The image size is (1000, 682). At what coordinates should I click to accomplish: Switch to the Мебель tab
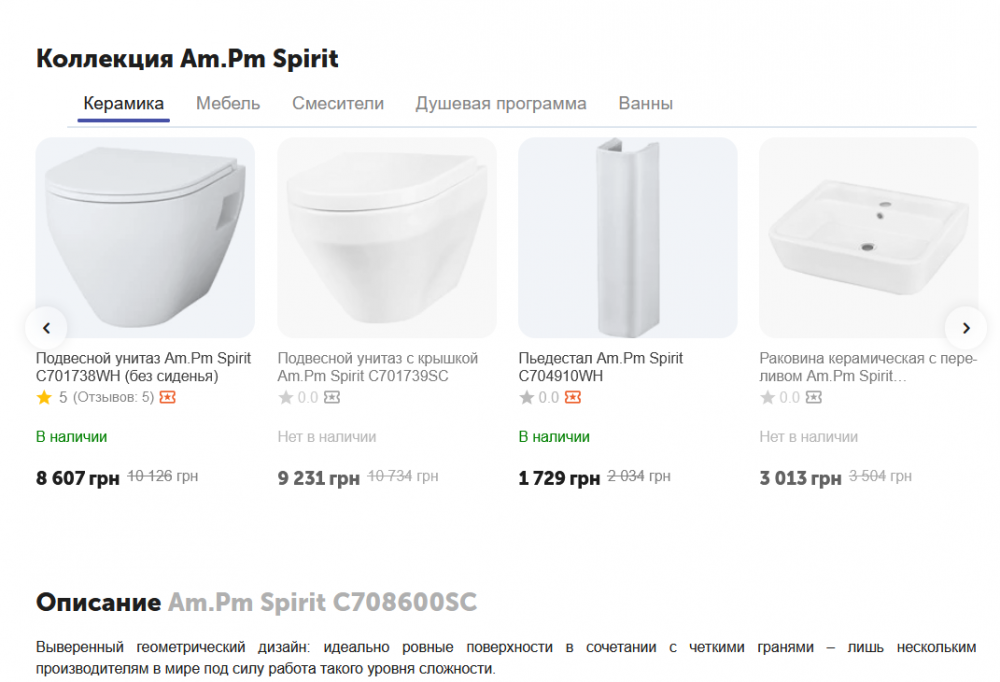tap(228, 103)
